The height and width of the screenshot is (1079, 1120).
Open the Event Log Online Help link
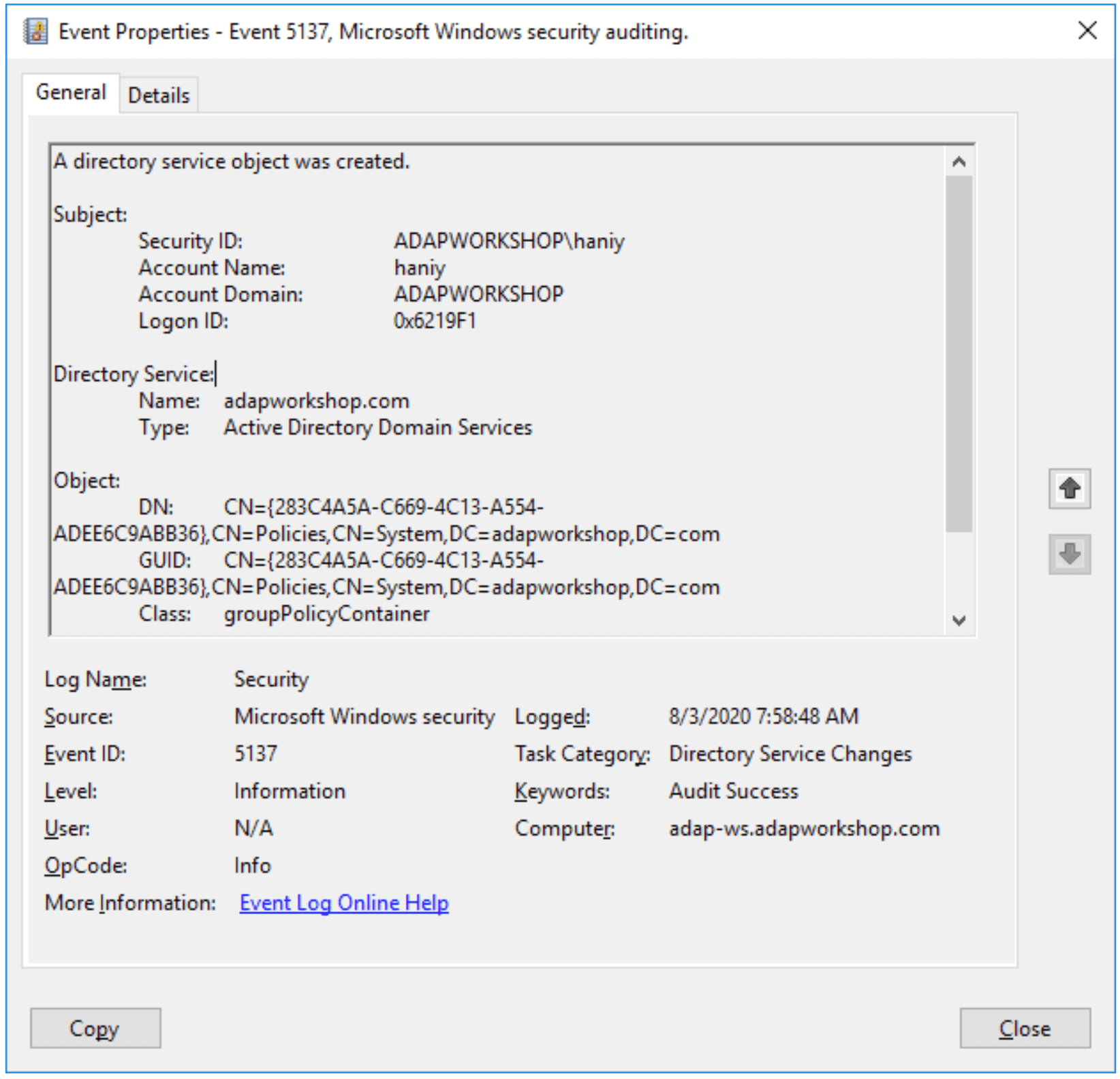click(x=344, y=903)
